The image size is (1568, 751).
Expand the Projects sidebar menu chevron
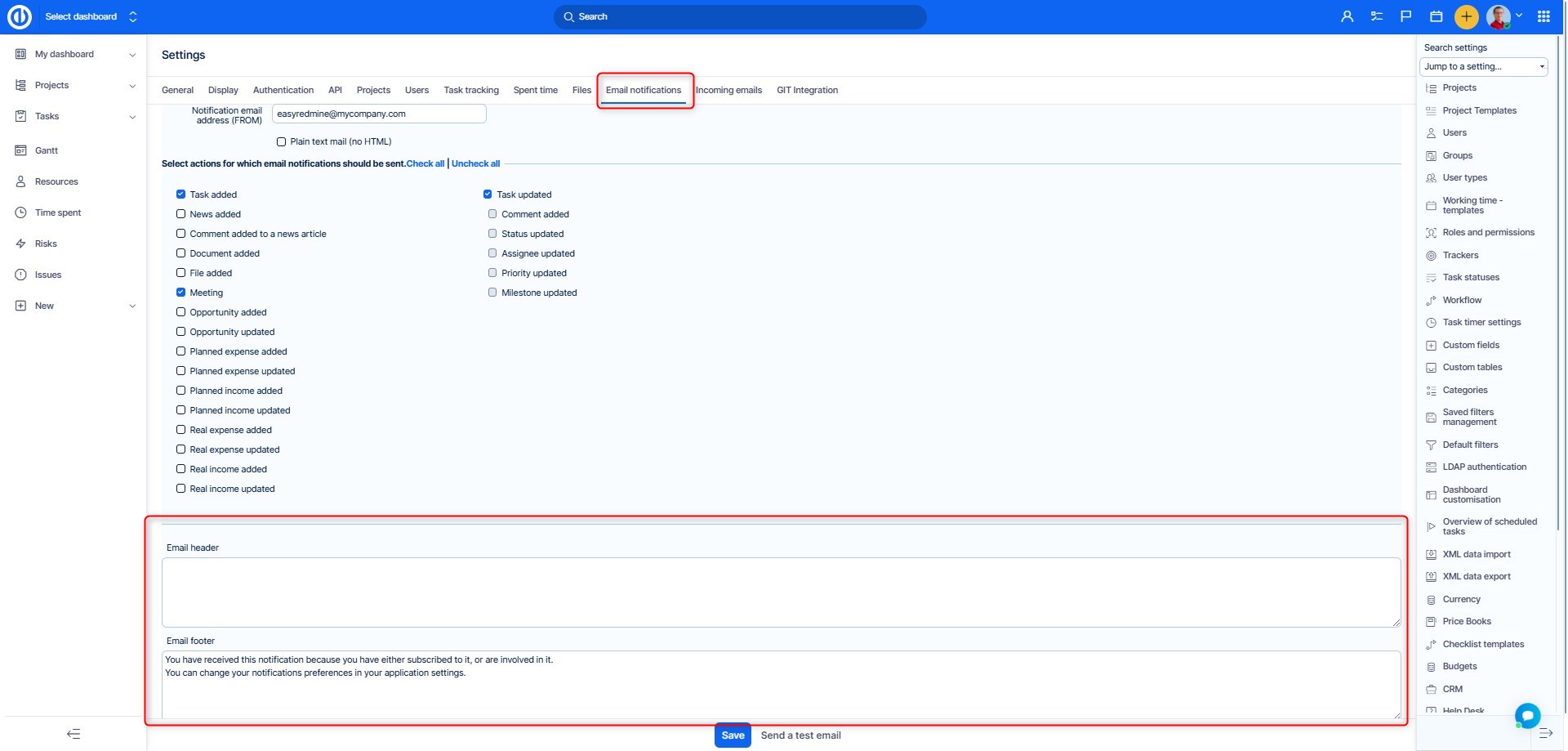[132, 86]
